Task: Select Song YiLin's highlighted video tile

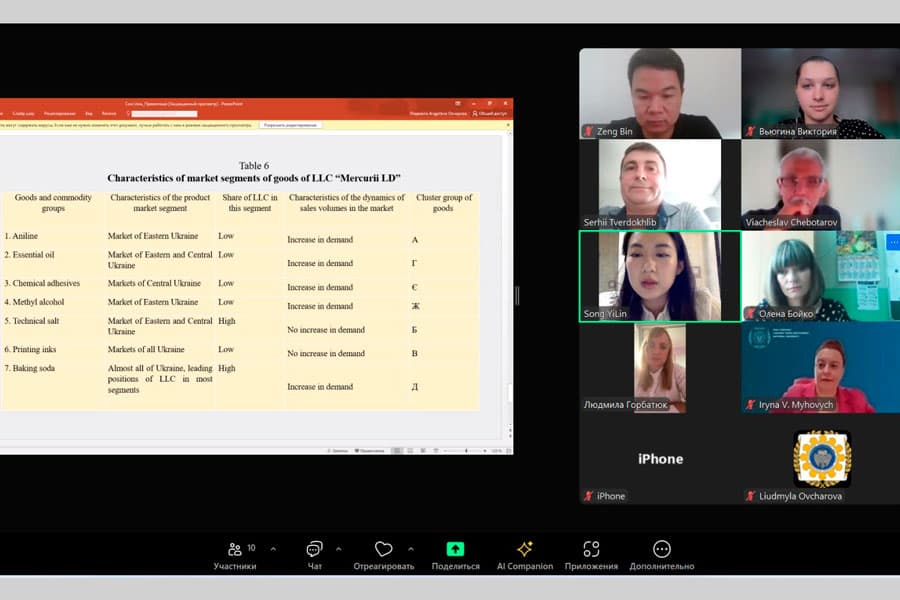Action: click(660, 276)
